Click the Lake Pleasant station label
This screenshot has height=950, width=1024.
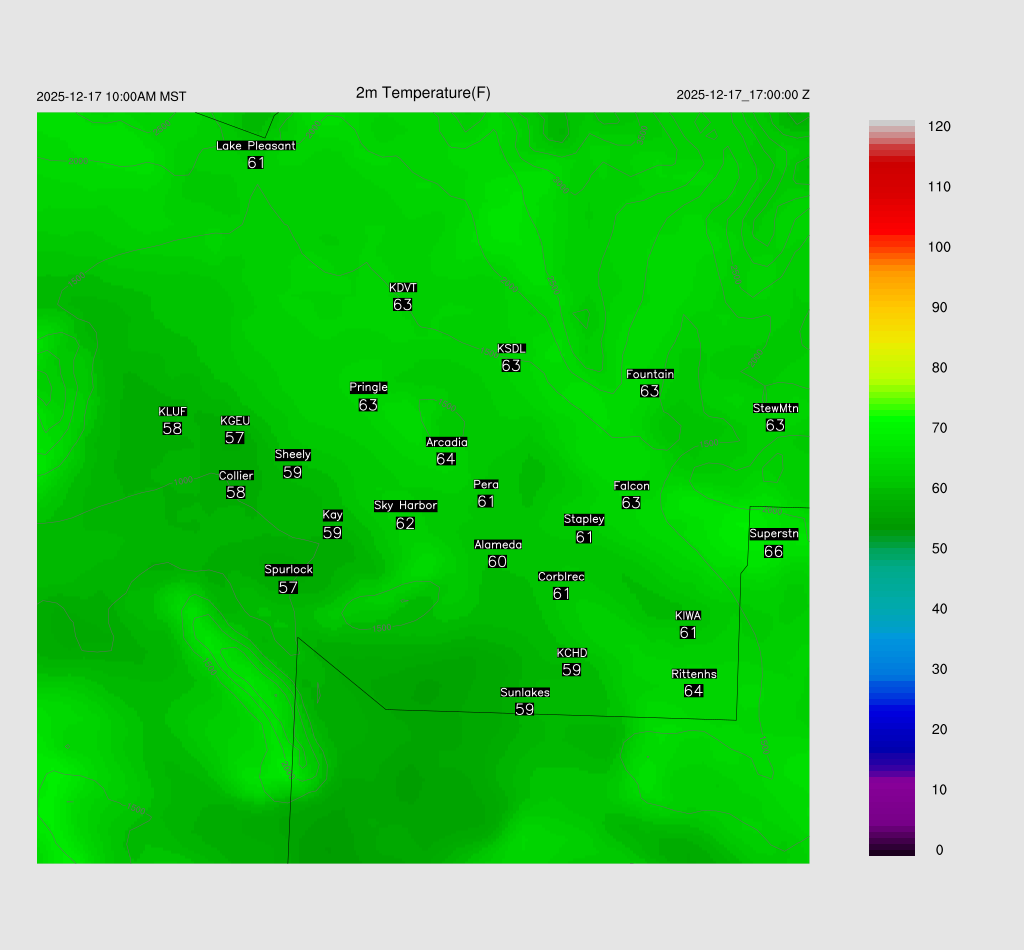[x=256, y=146]
